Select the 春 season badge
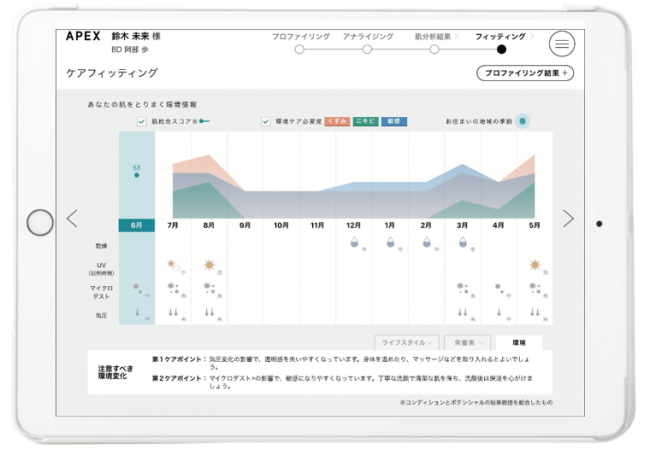The height and width of the screenshot is (455, 650). click(522, 121)
